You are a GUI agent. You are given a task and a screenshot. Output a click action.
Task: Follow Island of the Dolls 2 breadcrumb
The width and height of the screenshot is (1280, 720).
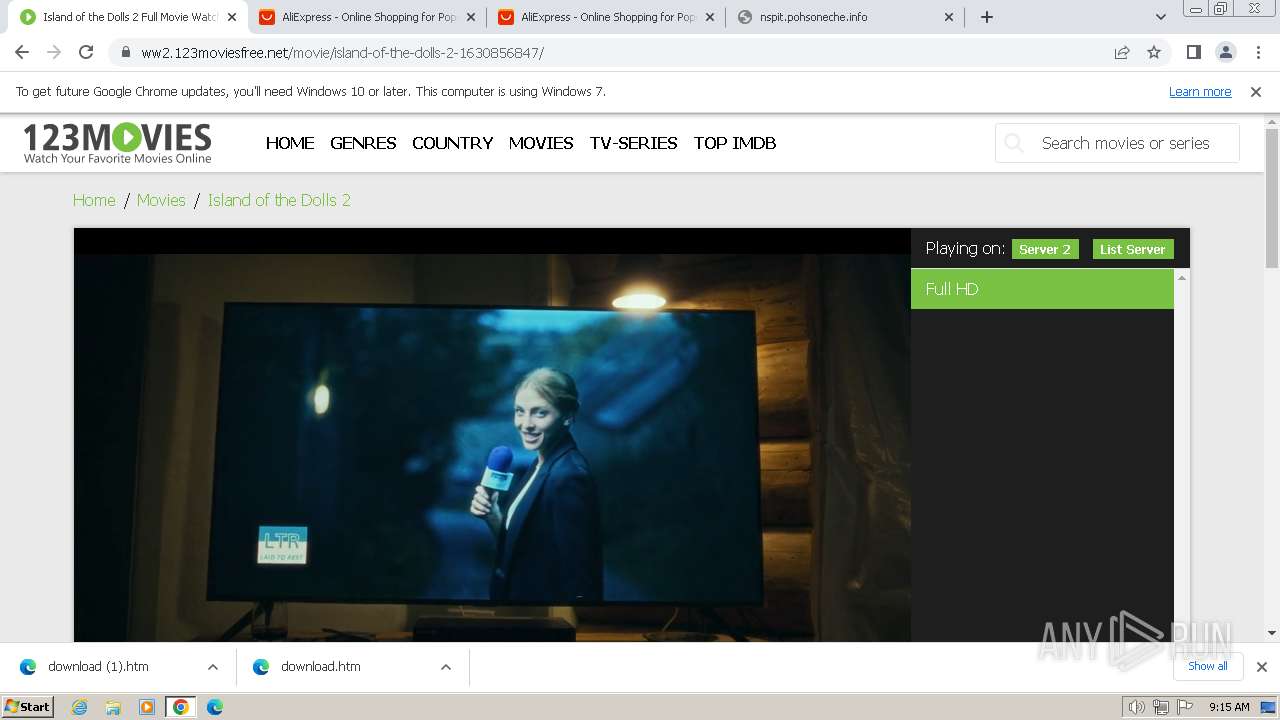[279, 200]
